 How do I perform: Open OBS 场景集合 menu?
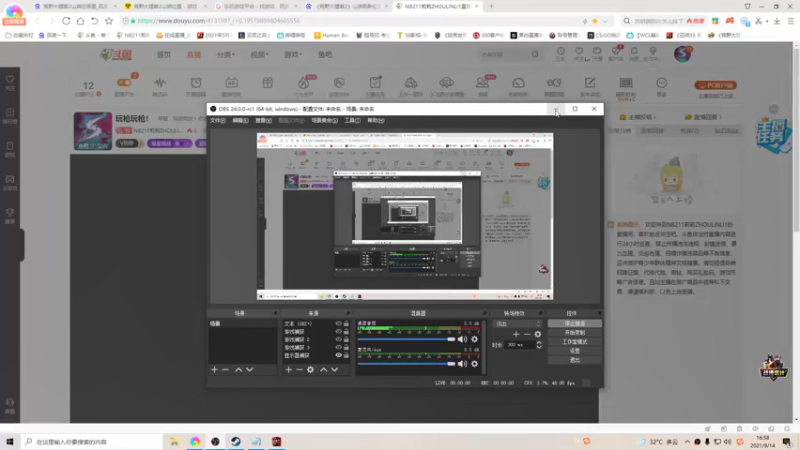(324, 120)
